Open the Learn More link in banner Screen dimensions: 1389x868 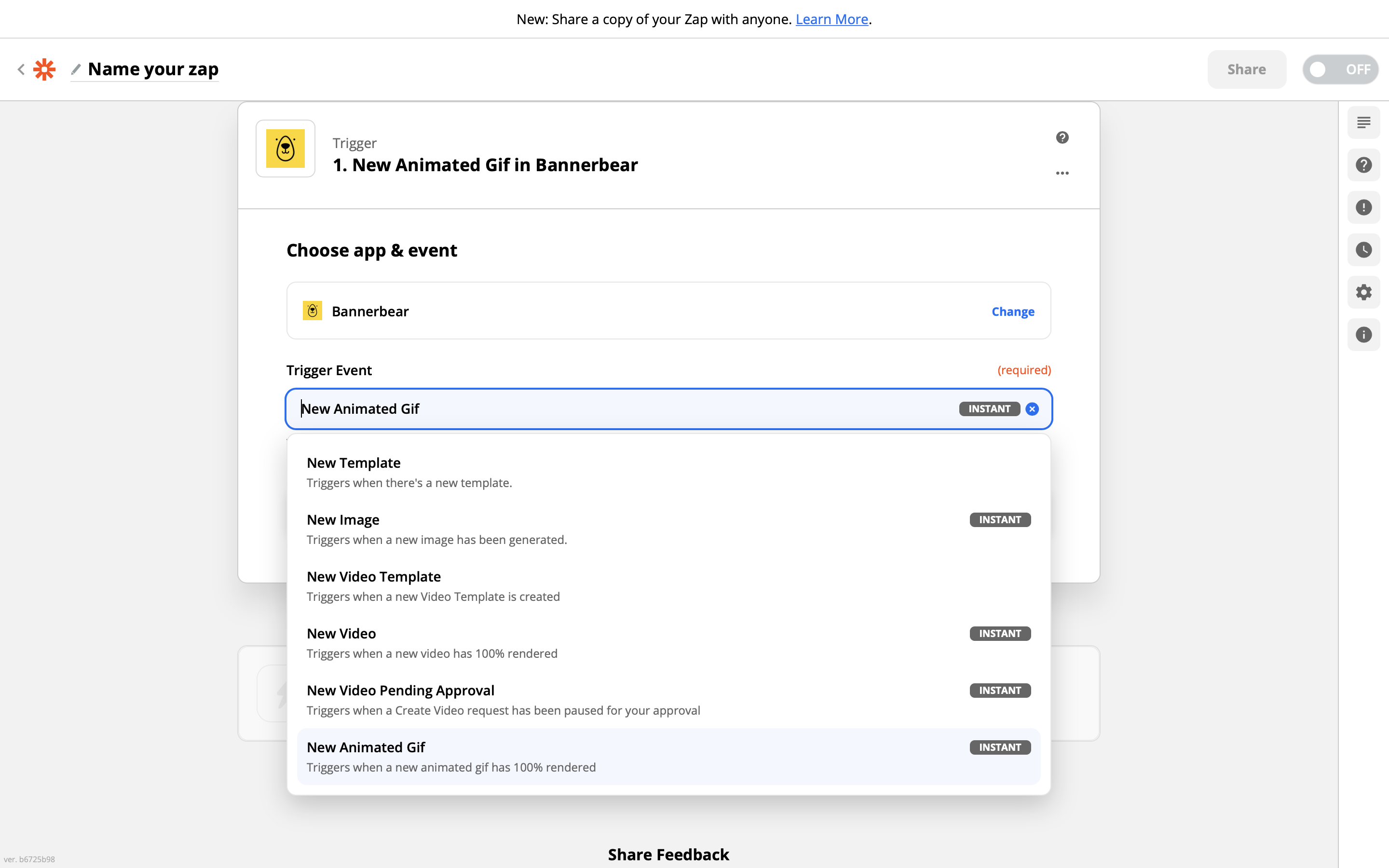click(x=831, y=19)
